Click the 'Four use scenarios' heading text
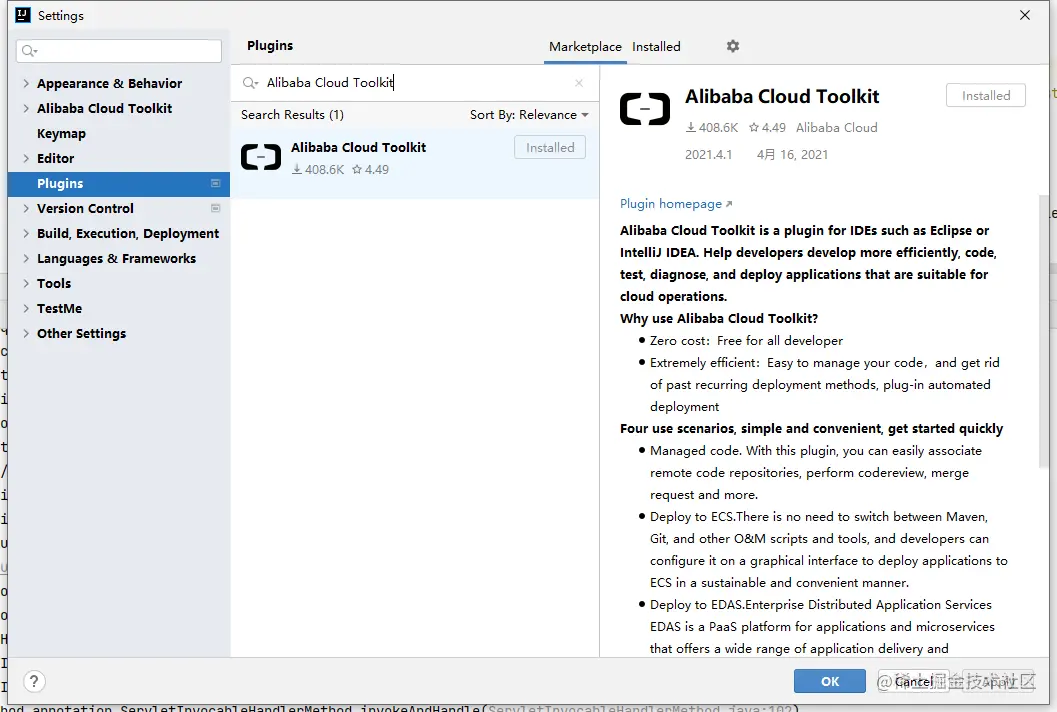This screenshot has width=1057, height=712. coord(812,428)
